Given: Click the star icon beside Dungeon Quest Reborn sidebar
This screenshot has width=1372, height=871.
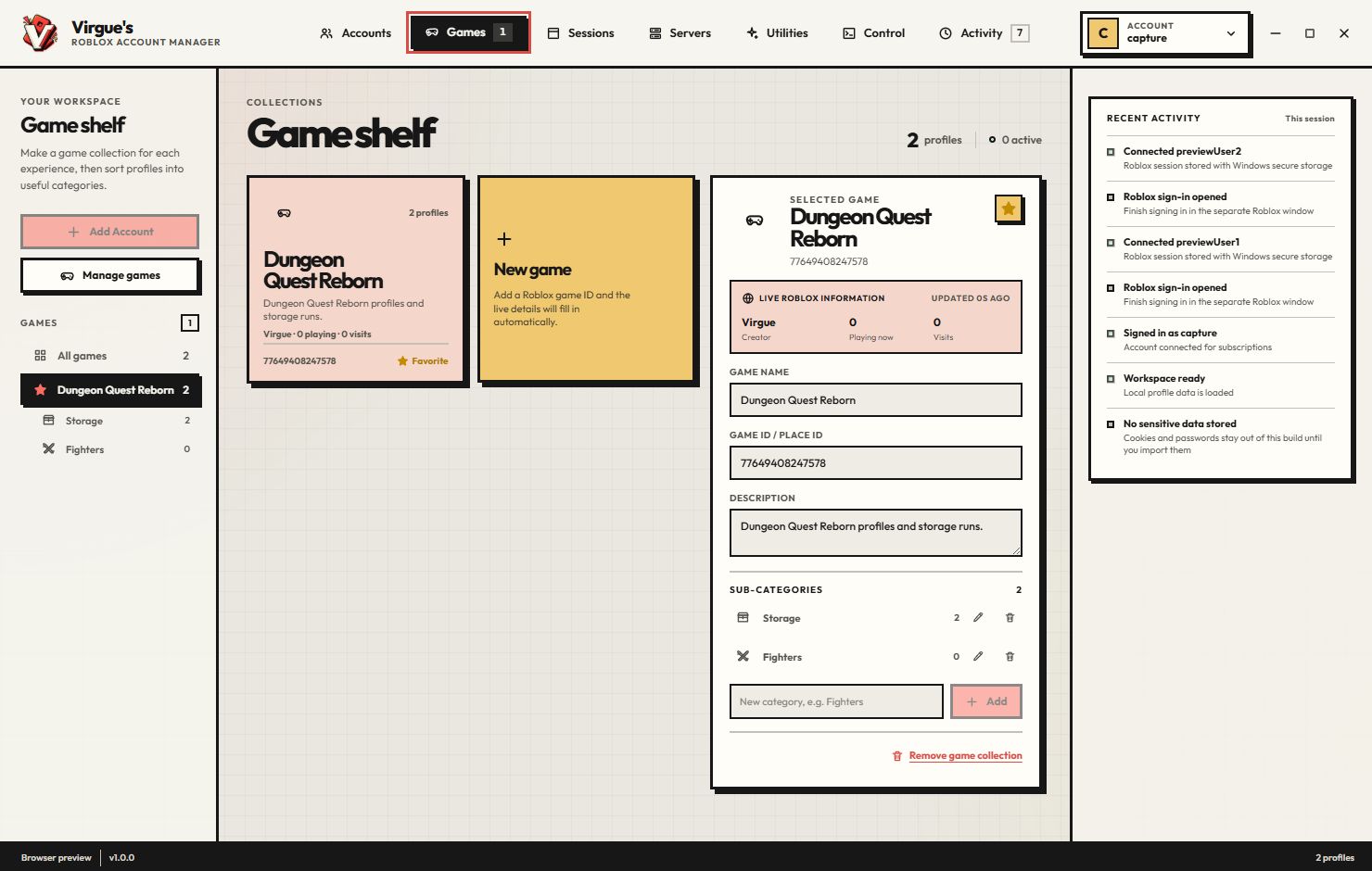Looking at the screenshot, I should pyautogui.click(x=41, y=390).
